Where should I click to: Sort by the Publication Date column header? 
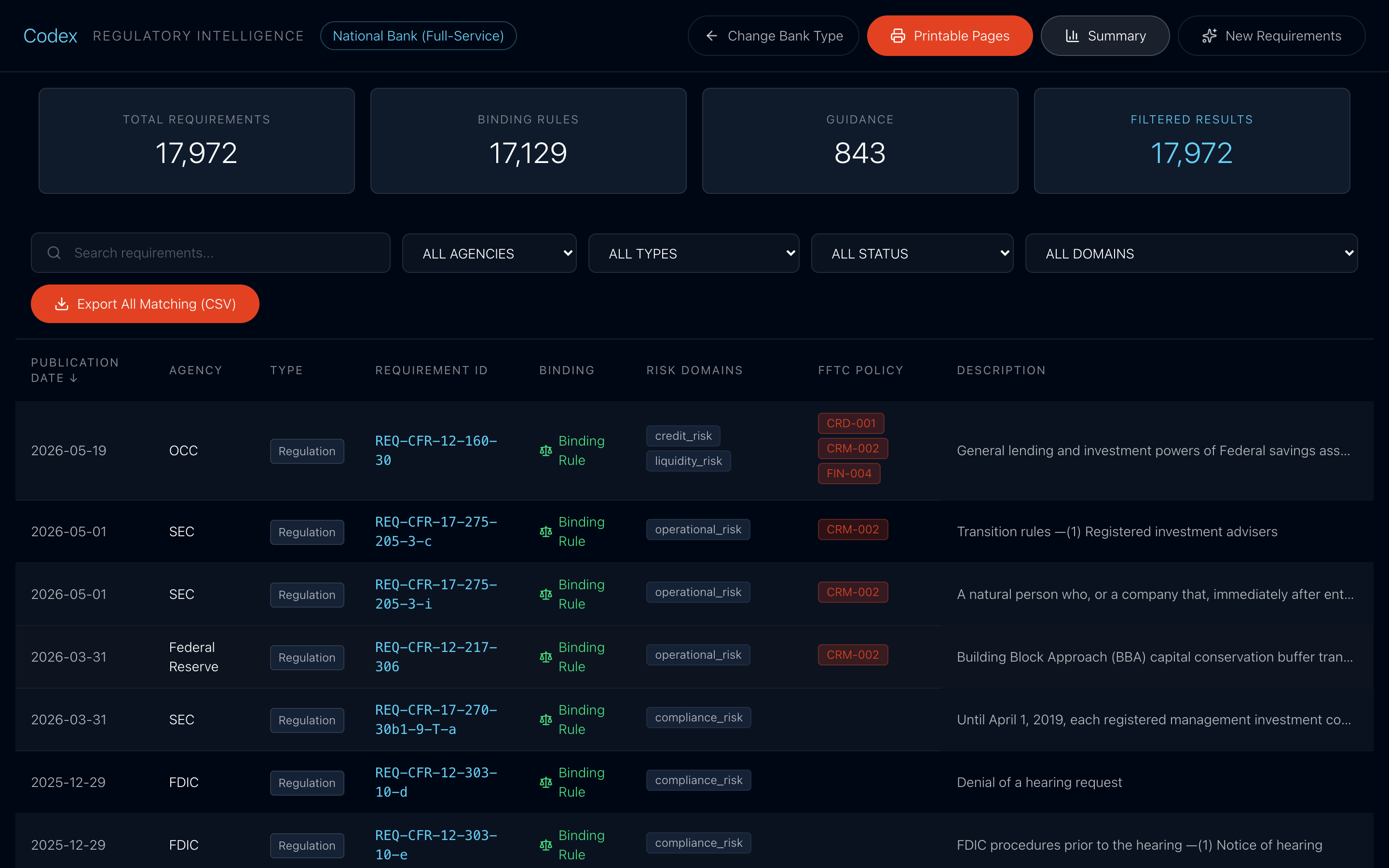coord(75,370)
